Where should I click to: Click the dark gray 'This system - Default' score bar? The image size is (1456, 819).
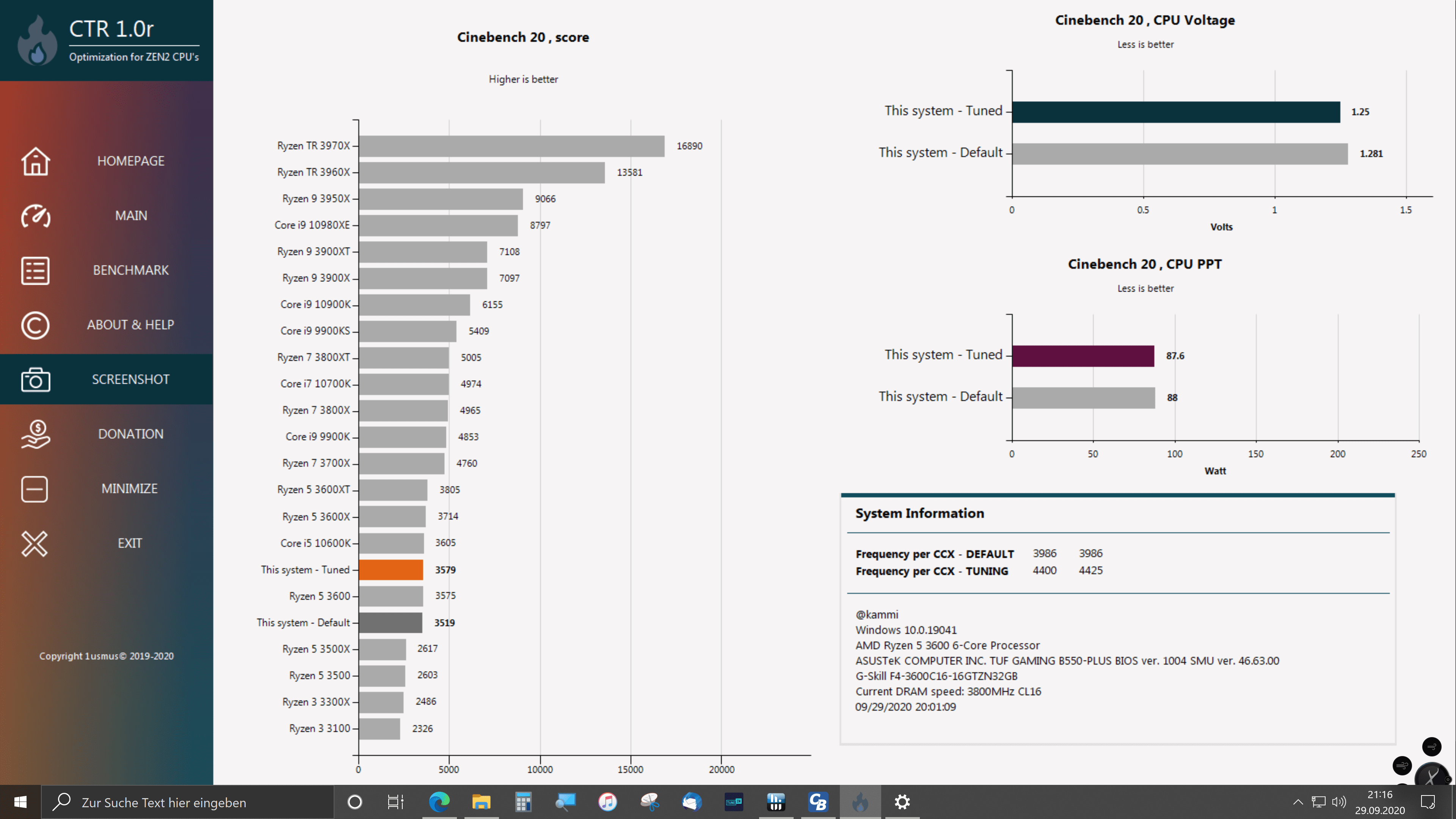391,622
